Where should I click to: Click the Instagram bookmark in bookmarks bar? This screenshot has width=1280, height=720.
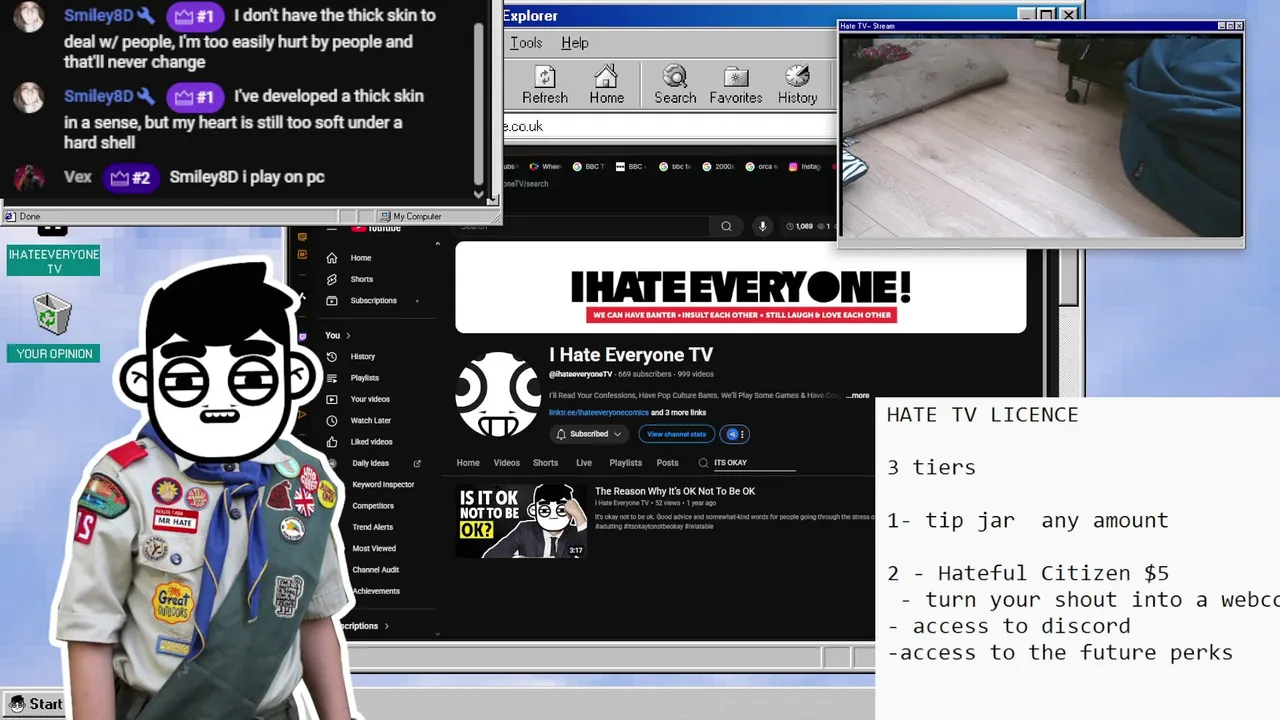(804, 167)
